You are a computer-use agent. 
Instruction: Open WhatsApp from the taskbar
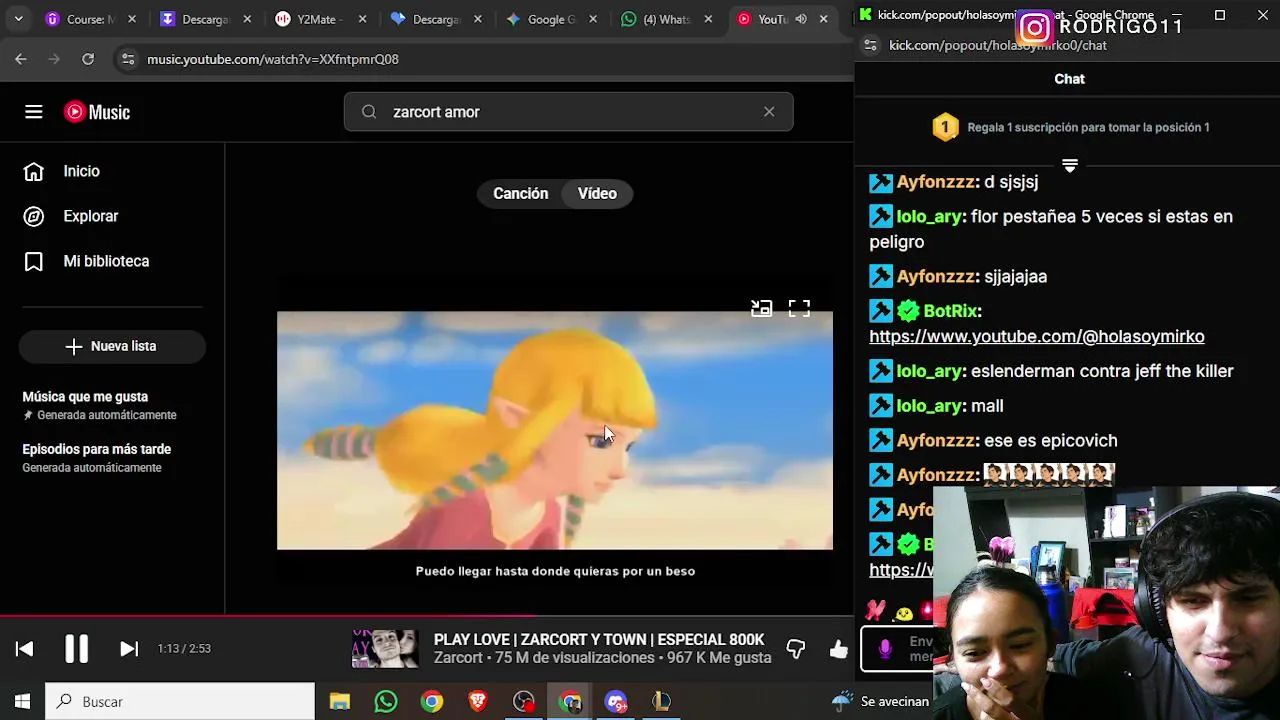pyautogui.click(x=386, y=702)
